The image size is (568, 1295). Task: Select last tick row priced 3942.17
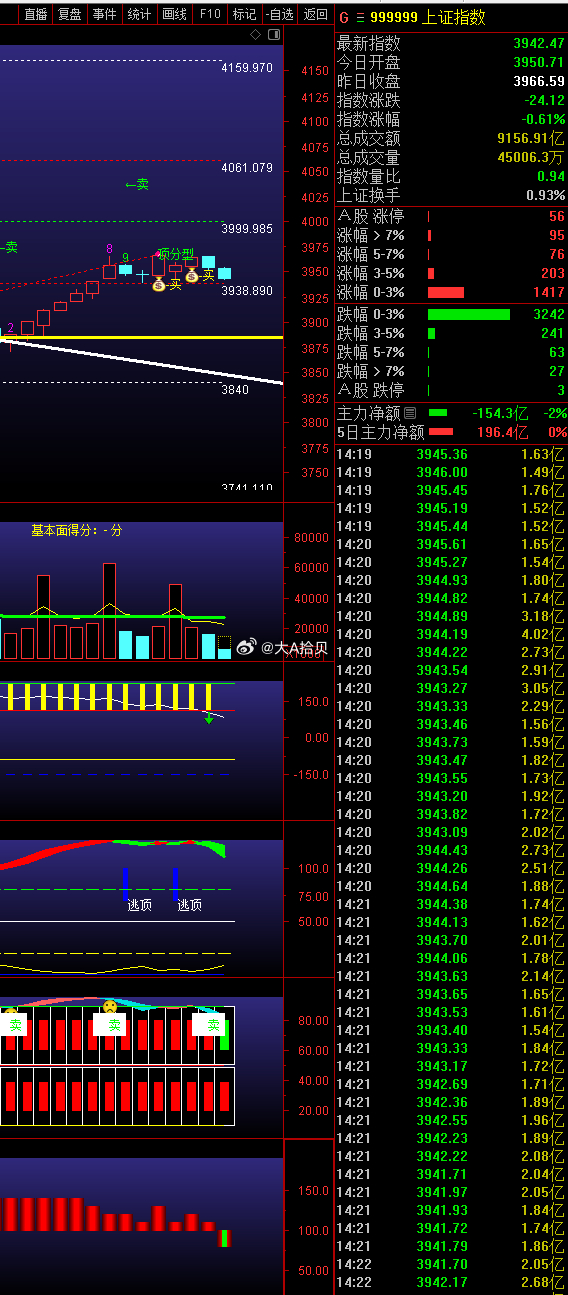451,1282
